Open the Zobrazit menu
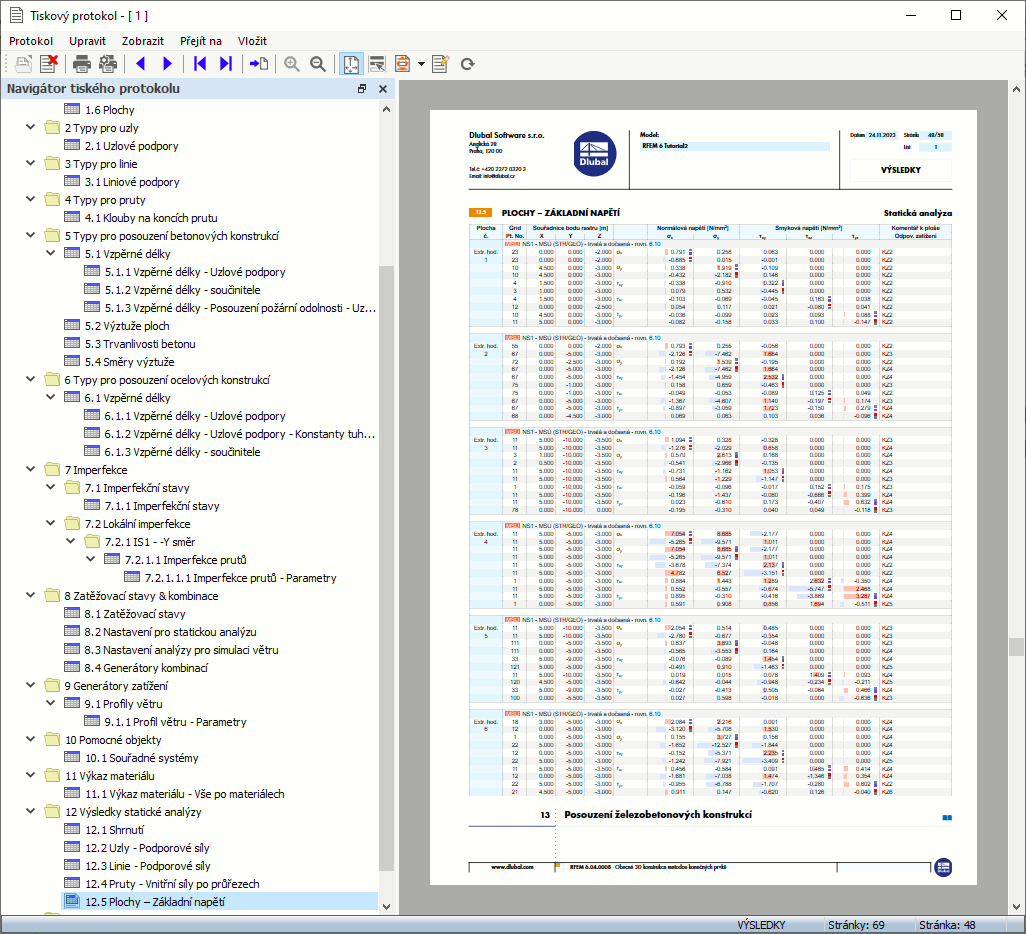Image resolution: width=1026 pixels, height=934 pixels. coord(143,41)
